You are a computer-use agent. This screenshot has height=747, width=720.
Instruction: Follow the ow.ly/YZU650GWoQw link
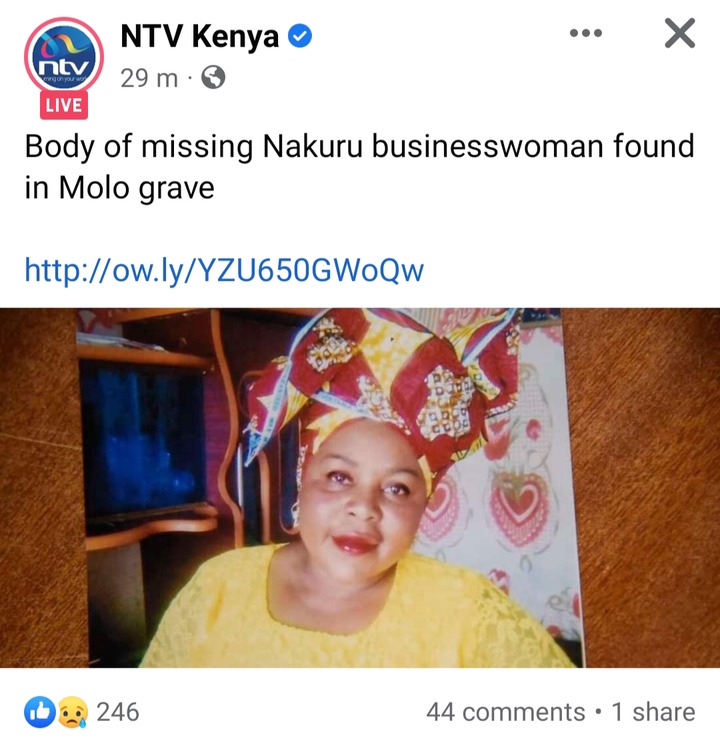point(224,270)
